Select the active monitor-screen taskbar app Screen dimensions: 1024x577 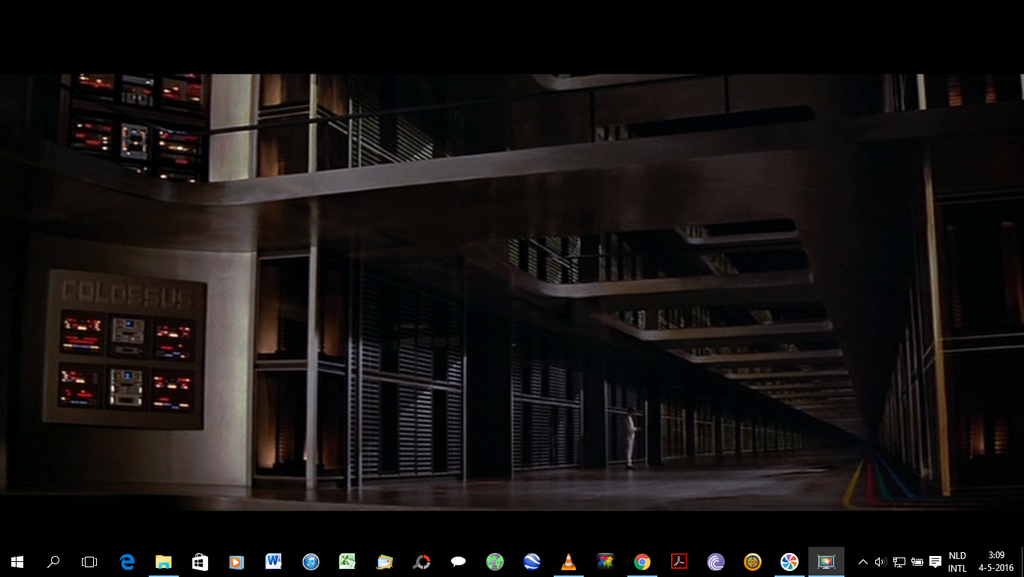point(826,561)
